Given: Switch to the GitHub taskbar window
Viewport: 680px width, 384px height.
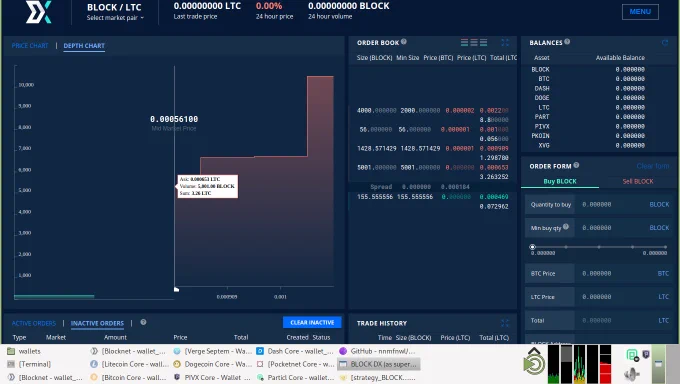Looking at the screenshot, I should [x=378, y=351].
